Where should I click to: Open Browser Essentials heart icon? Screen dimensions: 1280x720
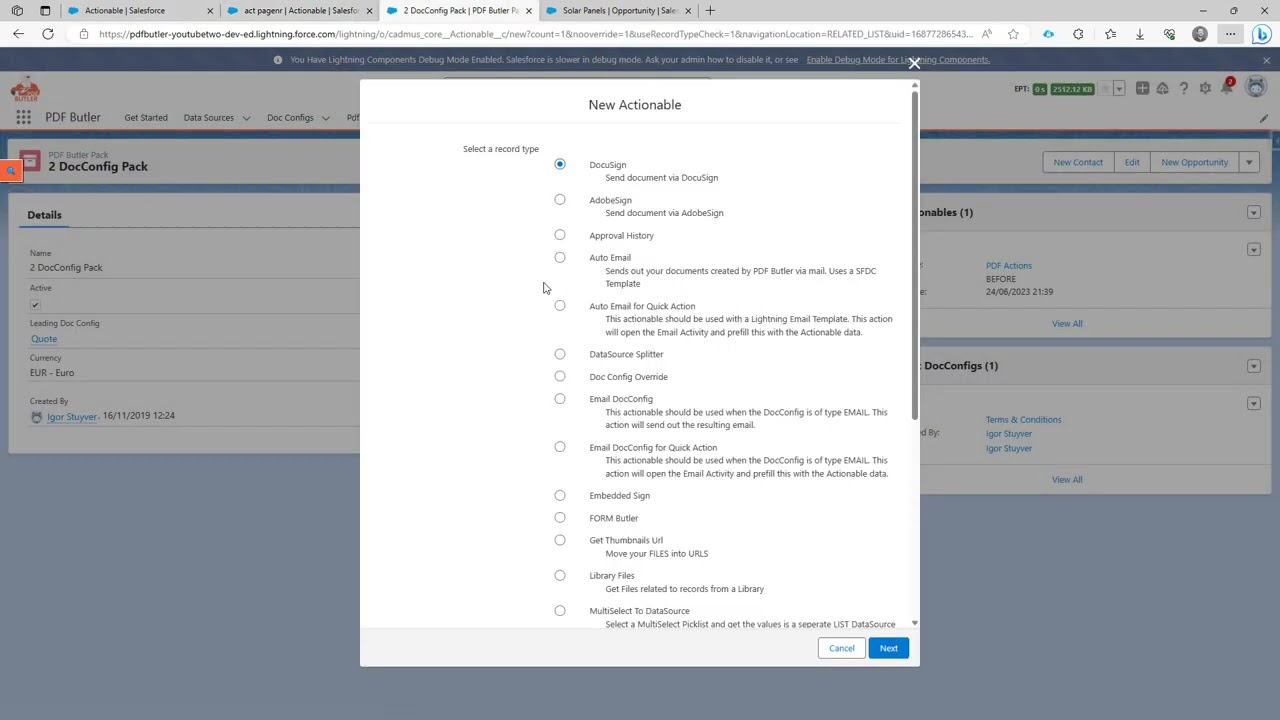point(1169,34)
